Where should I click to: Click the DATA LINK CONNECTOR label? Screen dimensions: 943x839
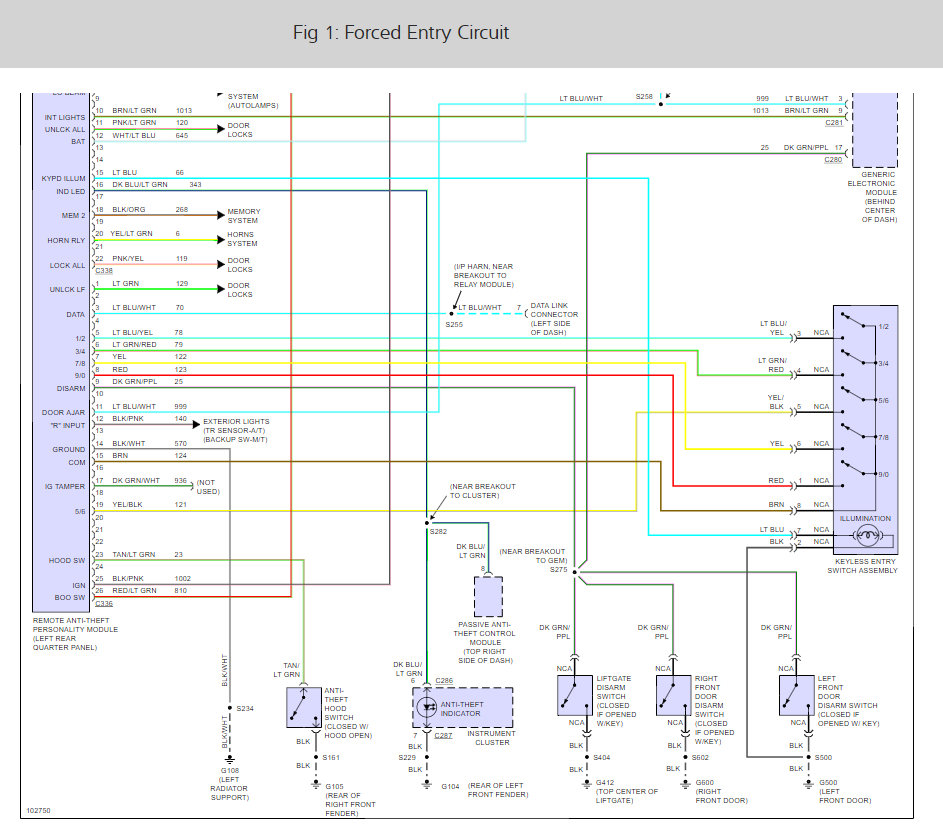pos(554,319)
